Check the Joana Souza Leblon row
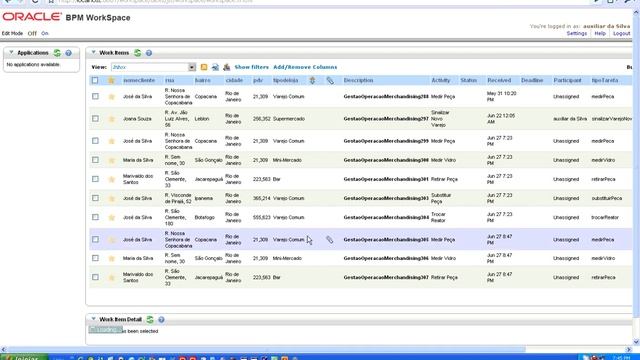 tap(95, 118)
